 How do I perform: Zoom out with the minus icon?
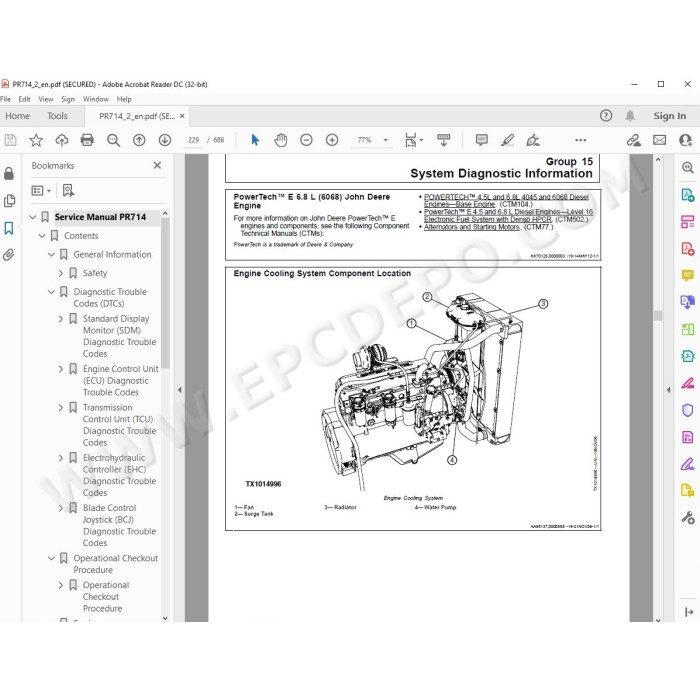click(306, 140)
